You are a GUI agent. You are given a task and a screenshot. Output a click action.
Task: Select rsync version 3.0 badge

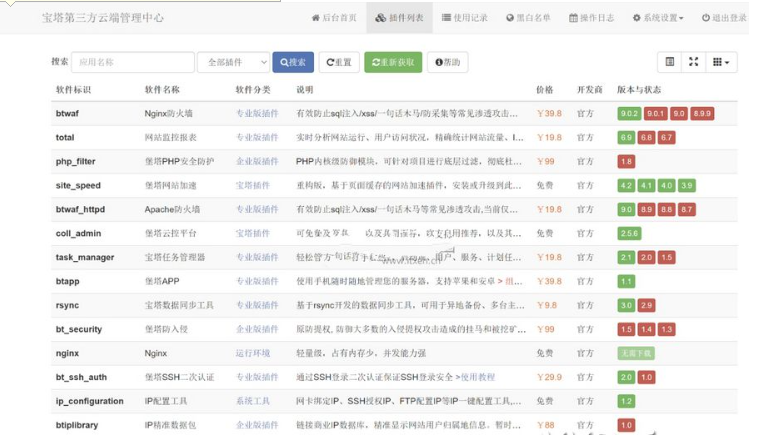pos(626,305)
